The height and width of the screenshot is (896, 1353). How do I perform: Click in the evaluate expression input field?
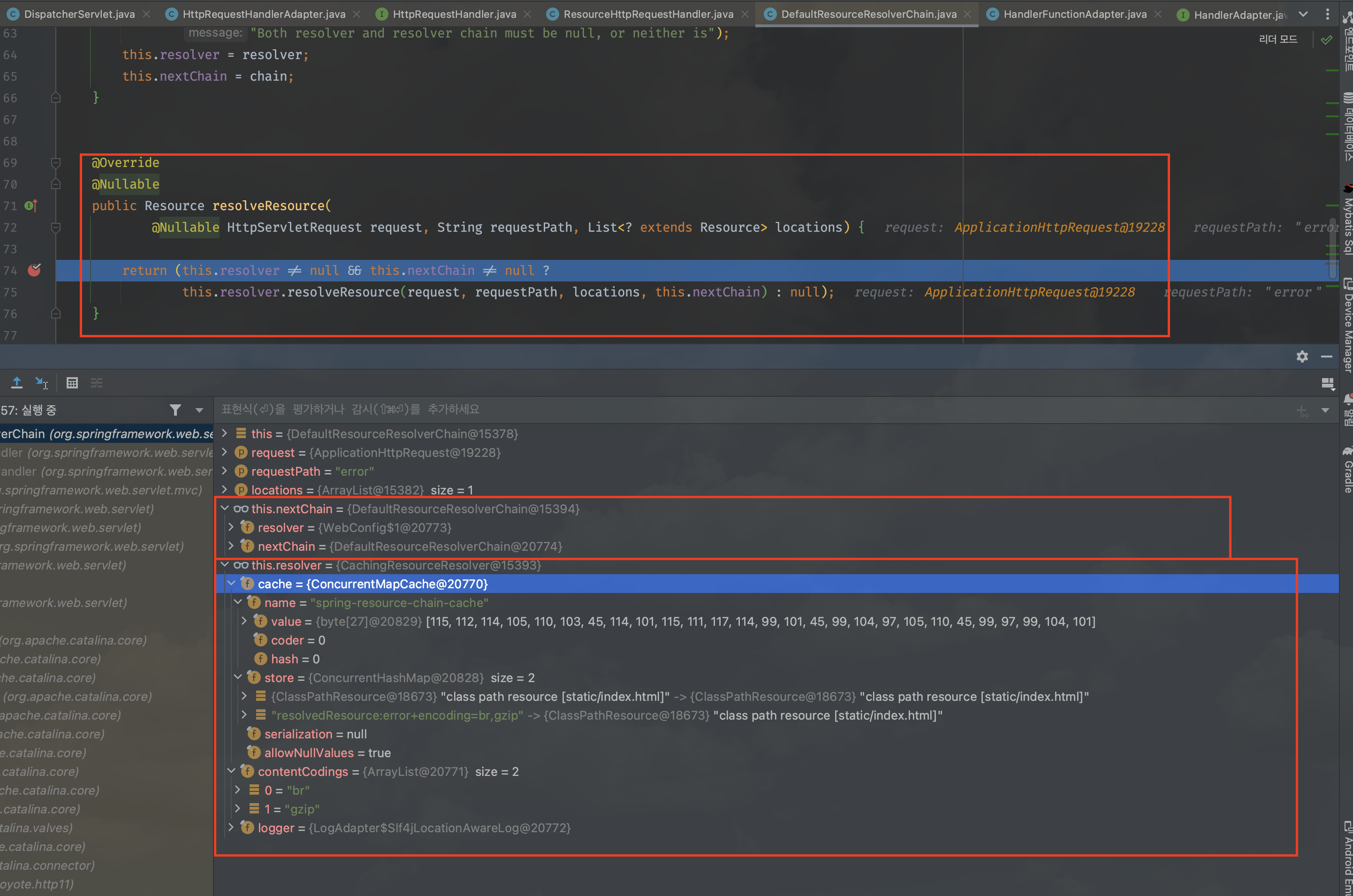[754, 410]
